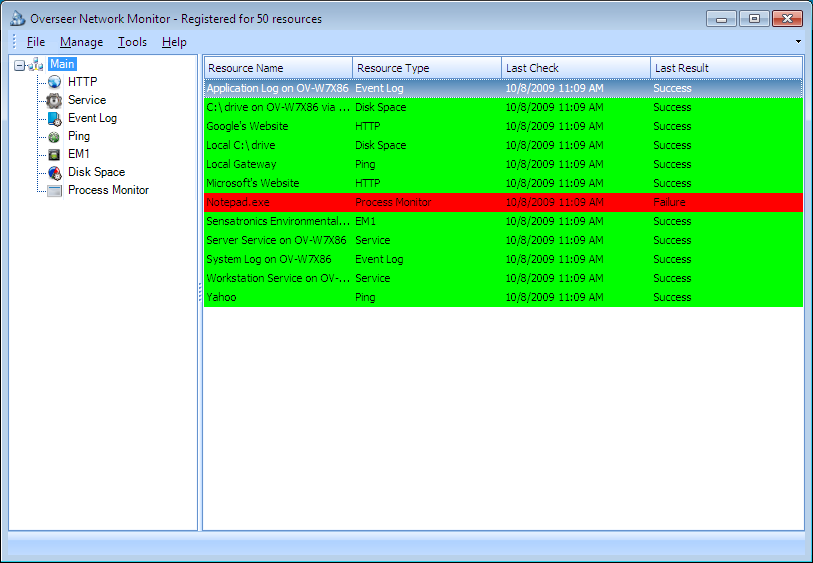This screenshot has height=563, width=813.
Task: Select Server Service on OV-W7X86
Action: click(x=503, y=240)
